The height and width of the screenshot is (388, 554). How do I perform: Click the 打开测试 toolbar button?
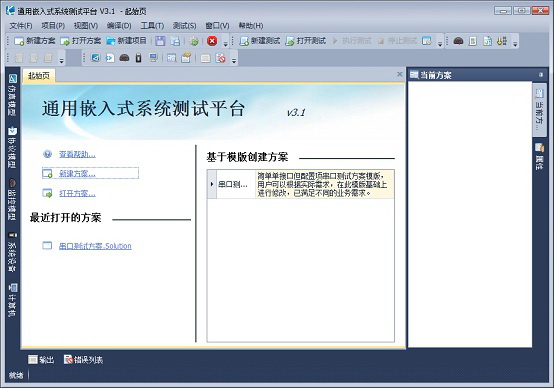(x=305, y=41)
